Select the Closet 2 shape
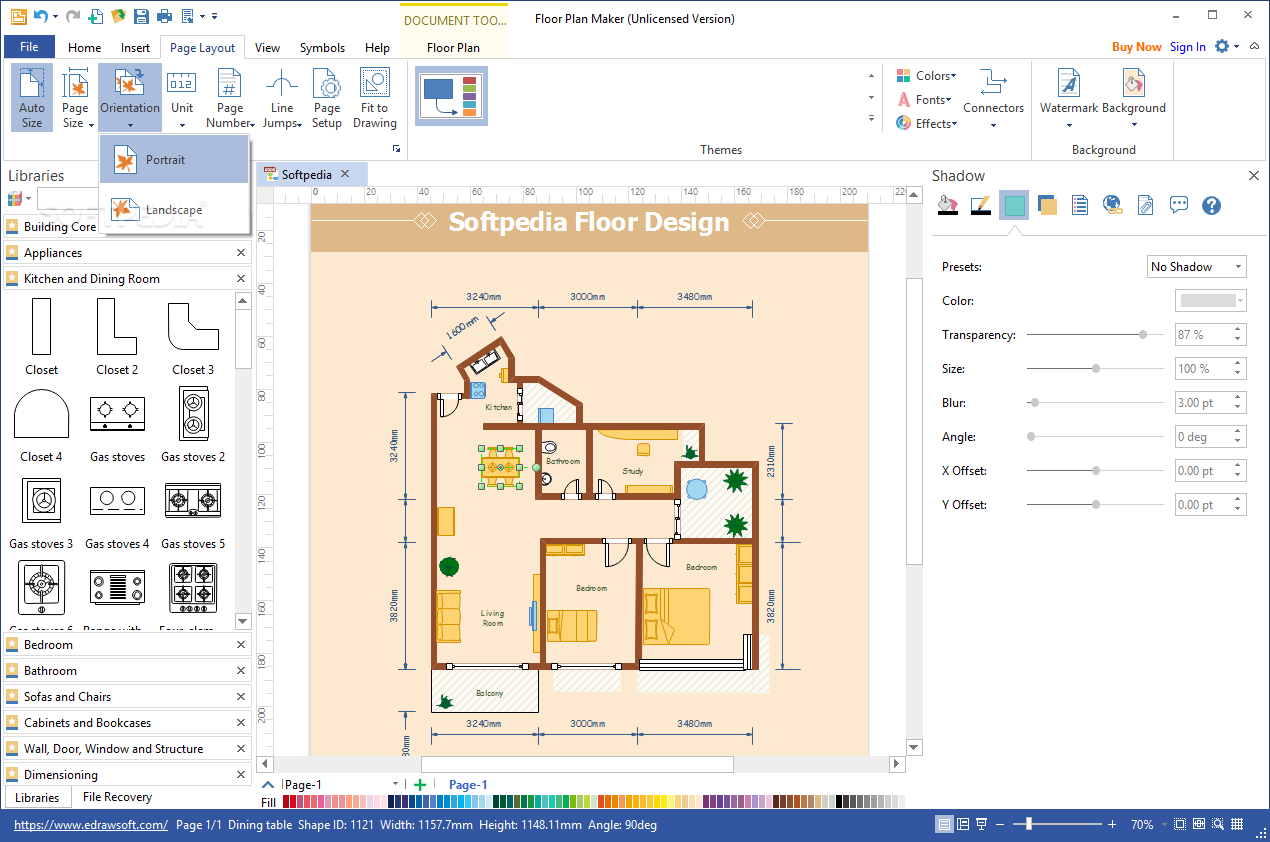 117,338
